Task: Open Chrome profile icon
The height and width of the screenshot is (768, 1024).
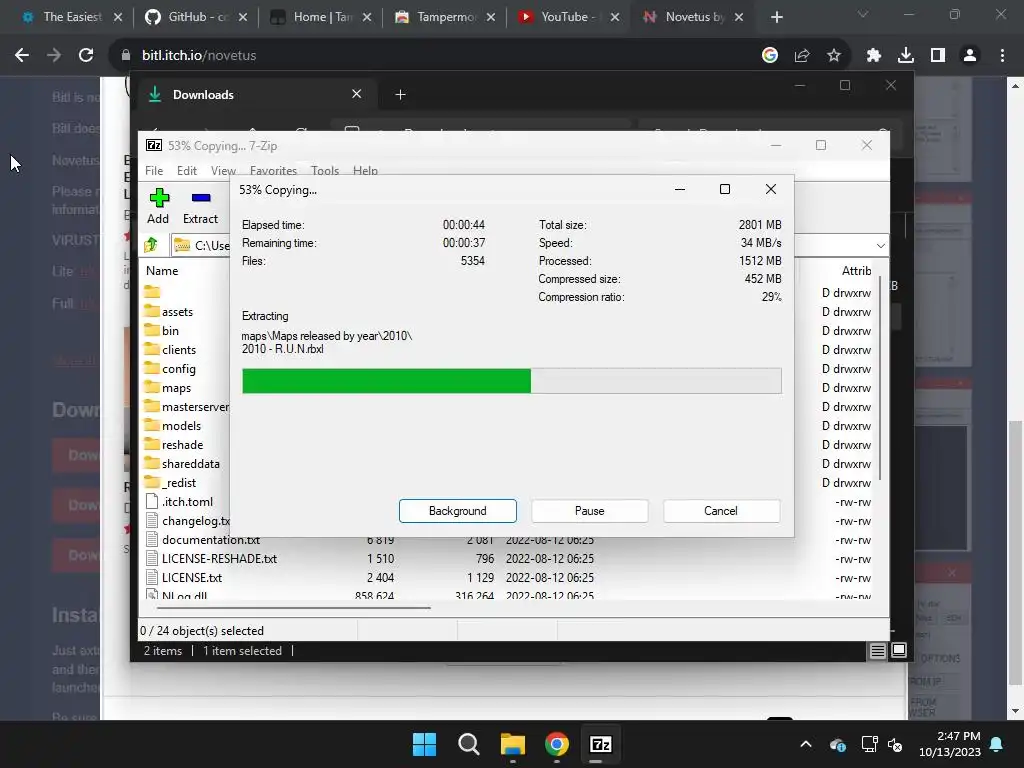Action: click(x=970, y=56)
